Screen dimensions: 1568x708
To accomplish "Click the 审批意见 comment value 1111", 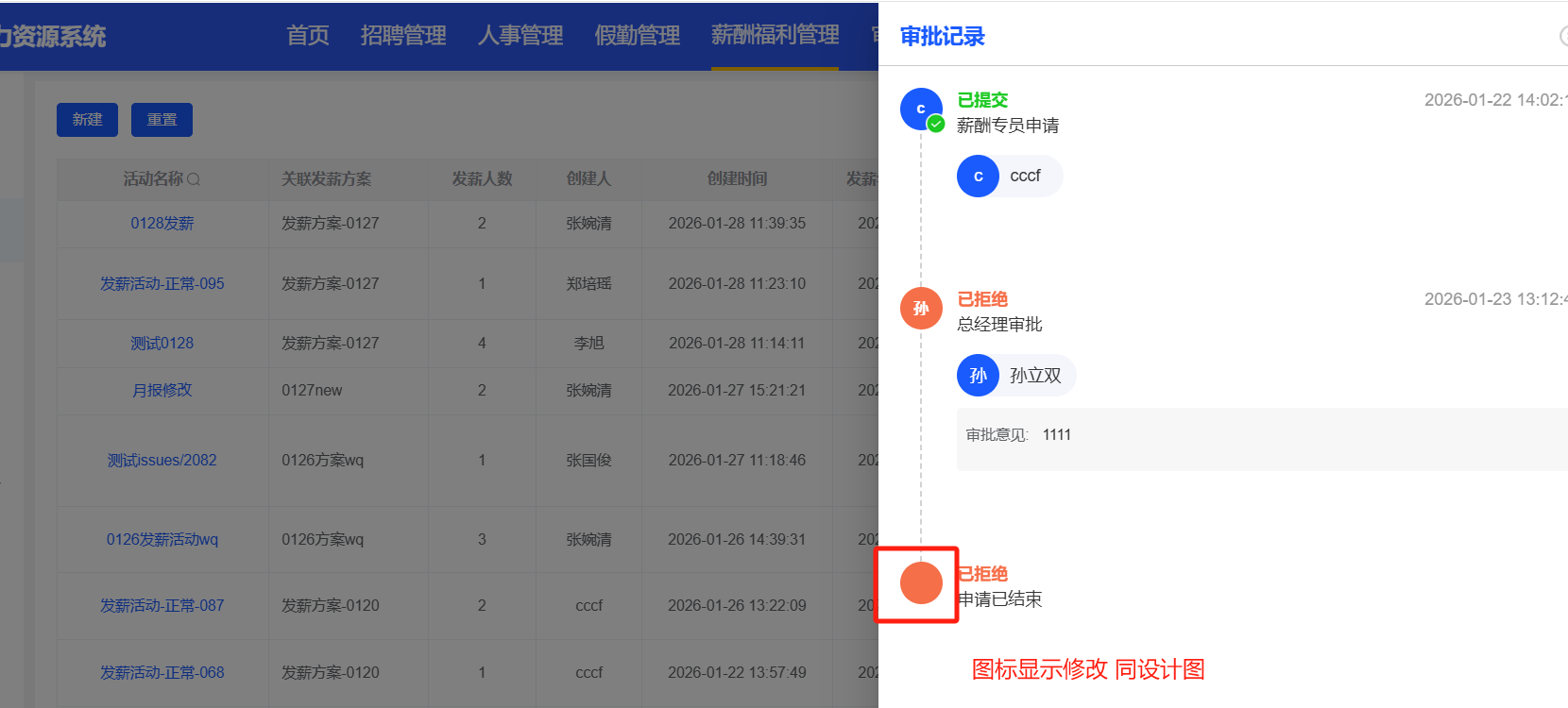I will tap(1057, 435).
